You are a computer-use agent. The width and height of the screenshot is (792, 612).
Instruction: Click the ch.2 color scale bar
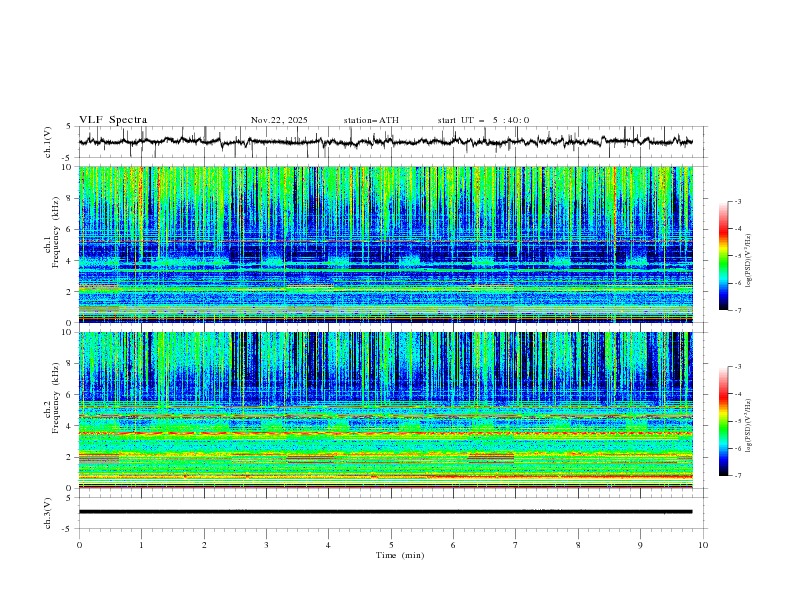click(x=723, y=421)
